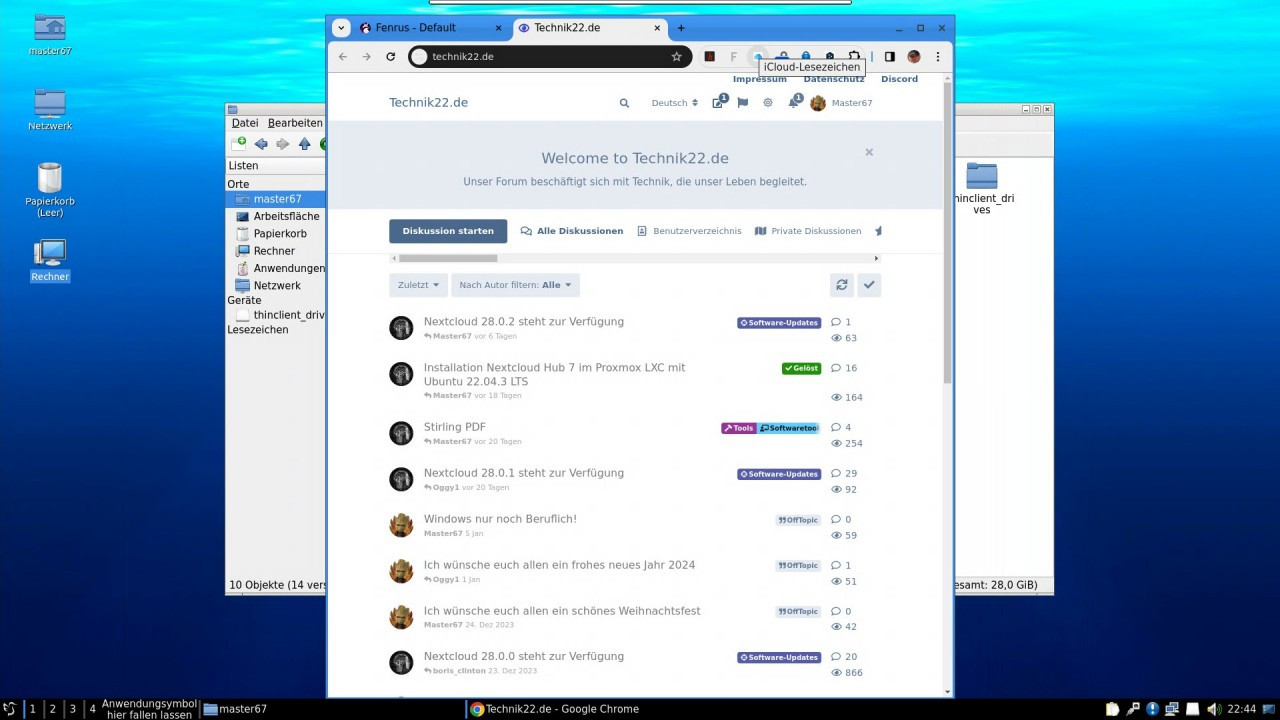Open the drafts icon with badge 1
This screenshot has width=1280, height=720.
[719, 102]
